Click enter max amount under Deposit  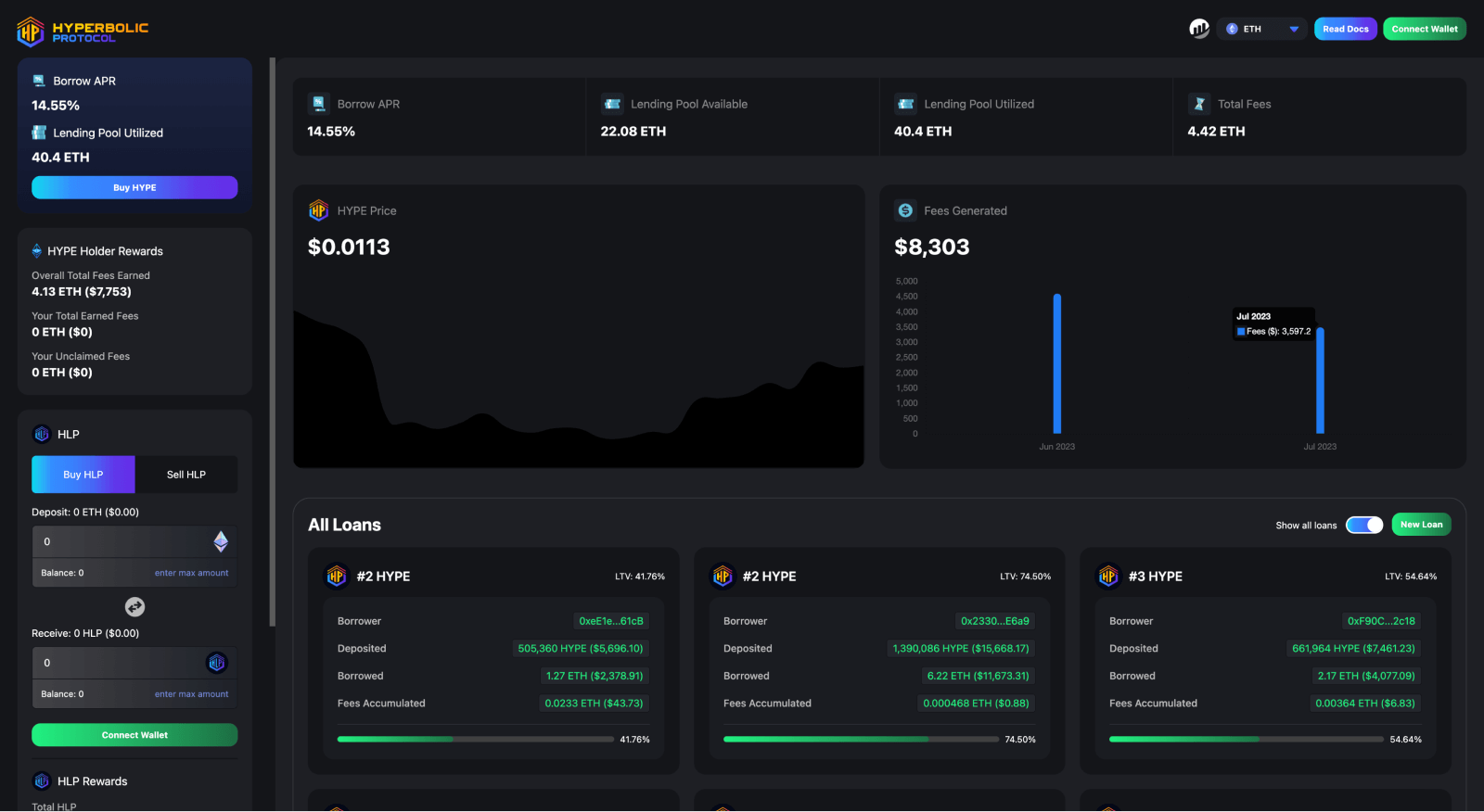191,573
